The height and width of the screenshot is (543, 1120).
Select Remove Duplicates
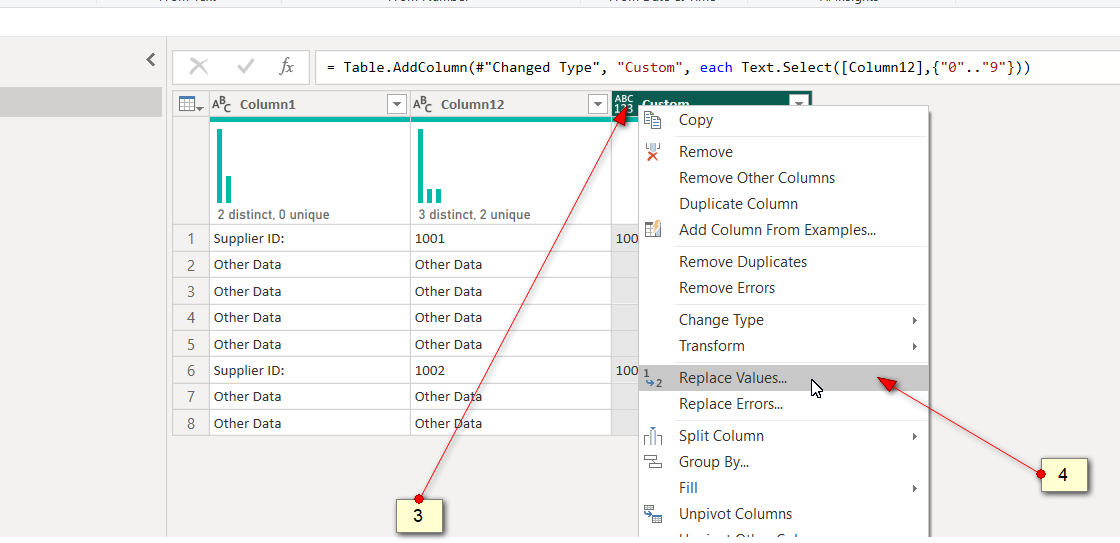pyautogui.click(x=784, y=261)
